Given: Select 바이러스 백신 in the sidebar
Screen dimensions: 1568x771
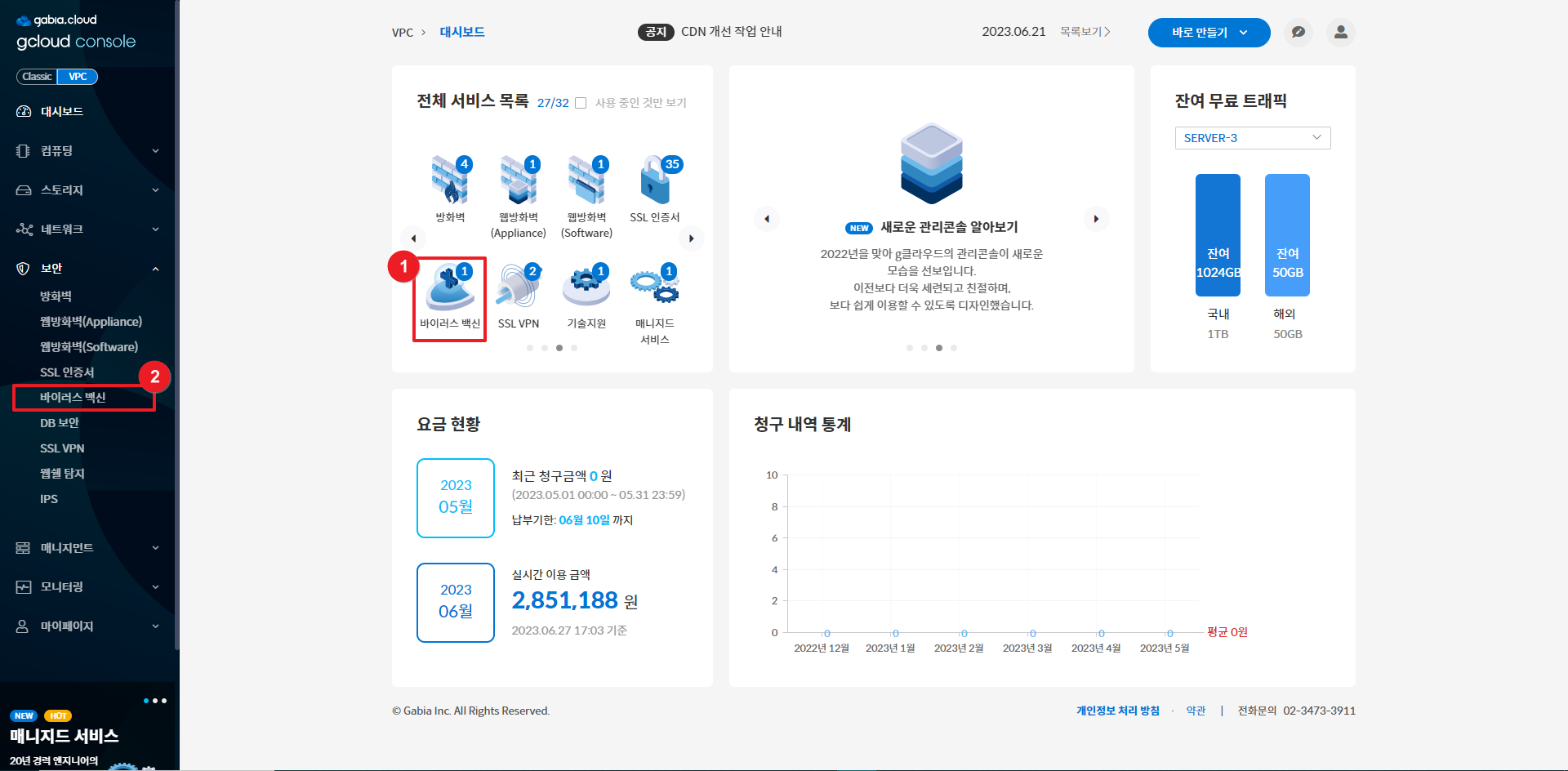Looking at the screenshot, I should pyautogui.click(x=73, y=398).
